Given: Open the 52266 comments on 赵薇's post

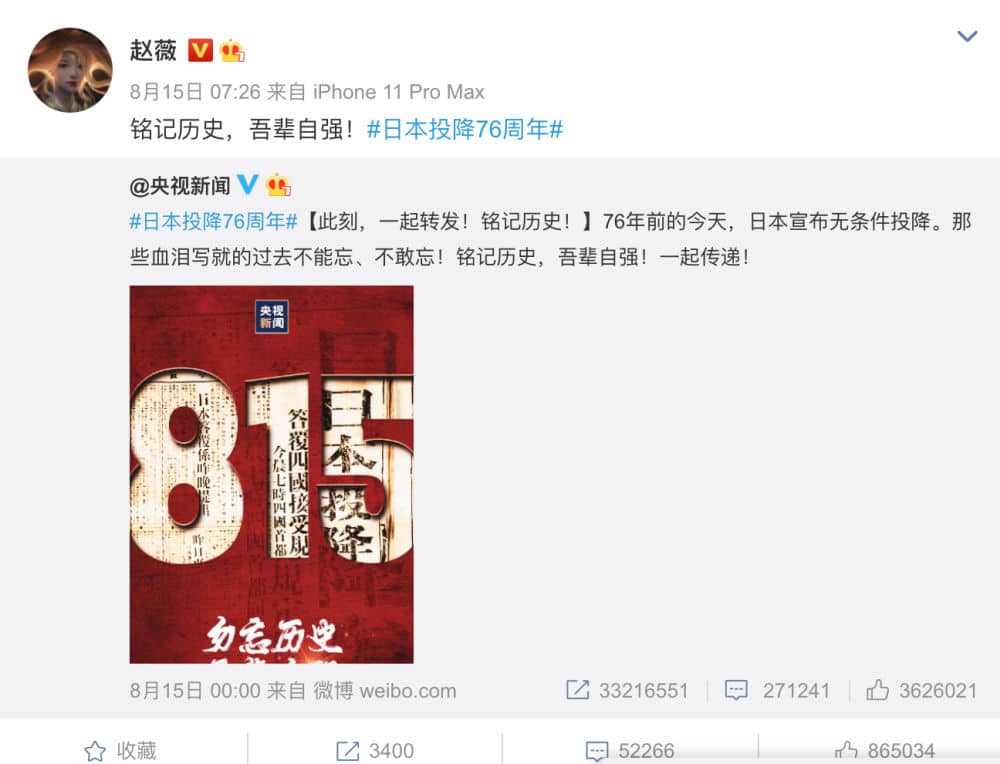Looking at the screenshot, I should point(629,751).
